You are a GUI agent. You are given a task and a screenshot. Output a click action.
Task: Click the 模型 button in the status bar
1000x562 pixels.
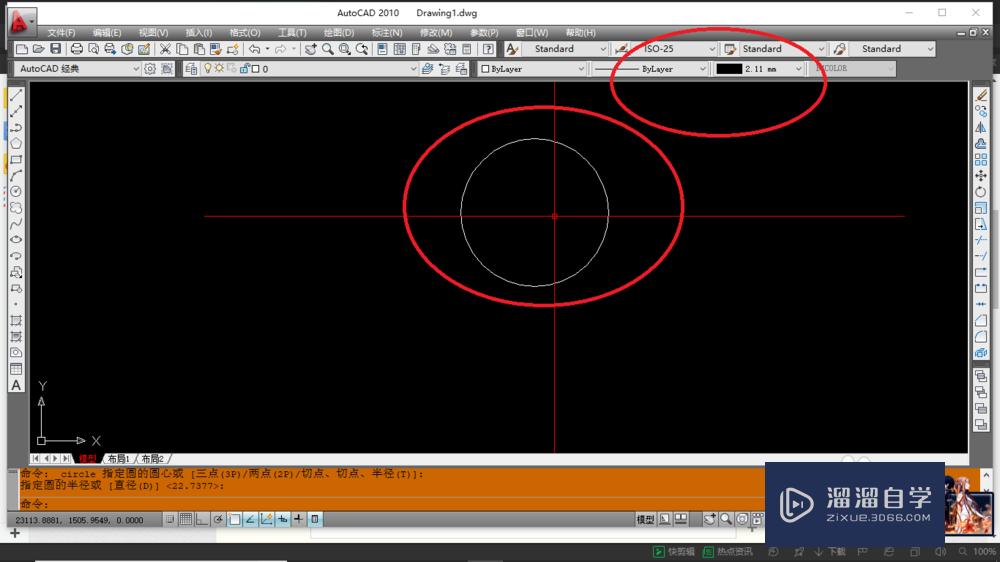(x=645, y=519)
